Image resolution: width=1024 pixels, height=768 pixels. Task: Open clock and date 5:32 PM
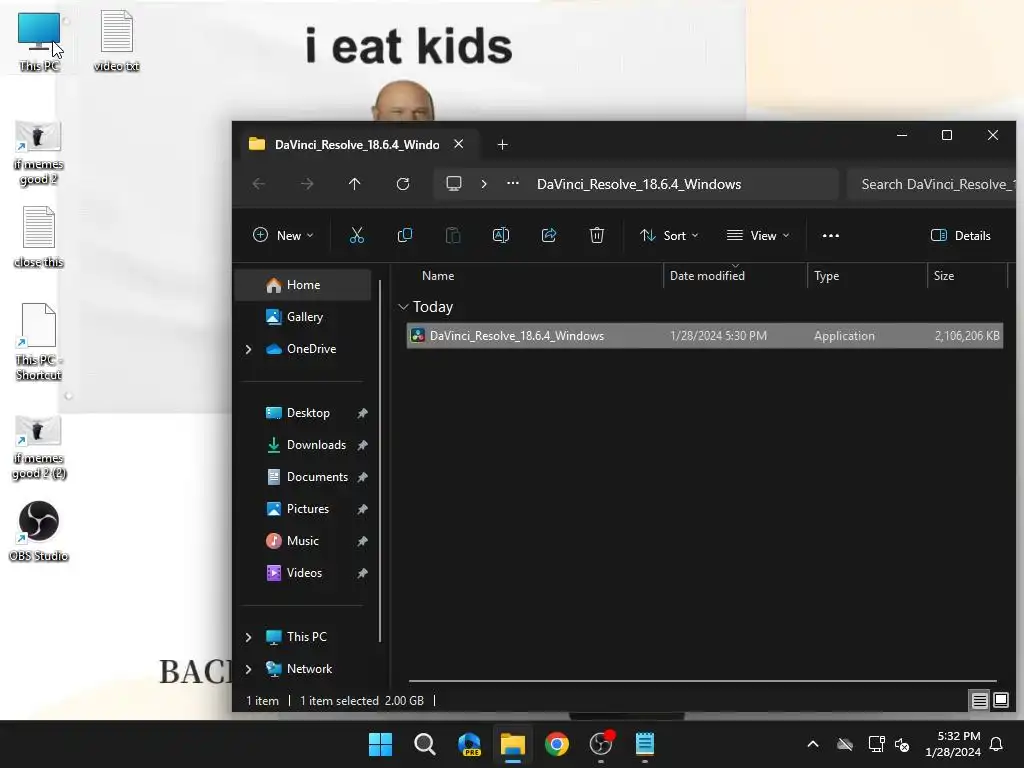[x=953, y=744]
